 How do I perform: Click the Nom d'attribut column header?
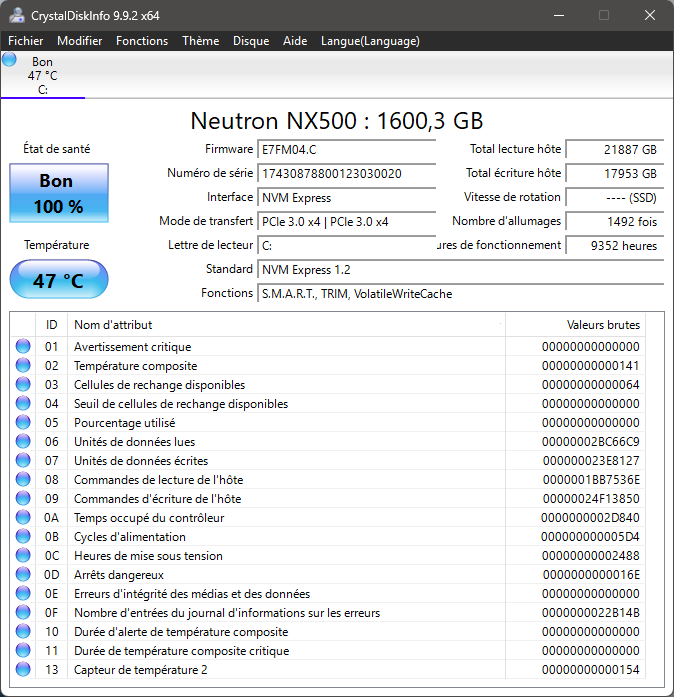(286, 325)
